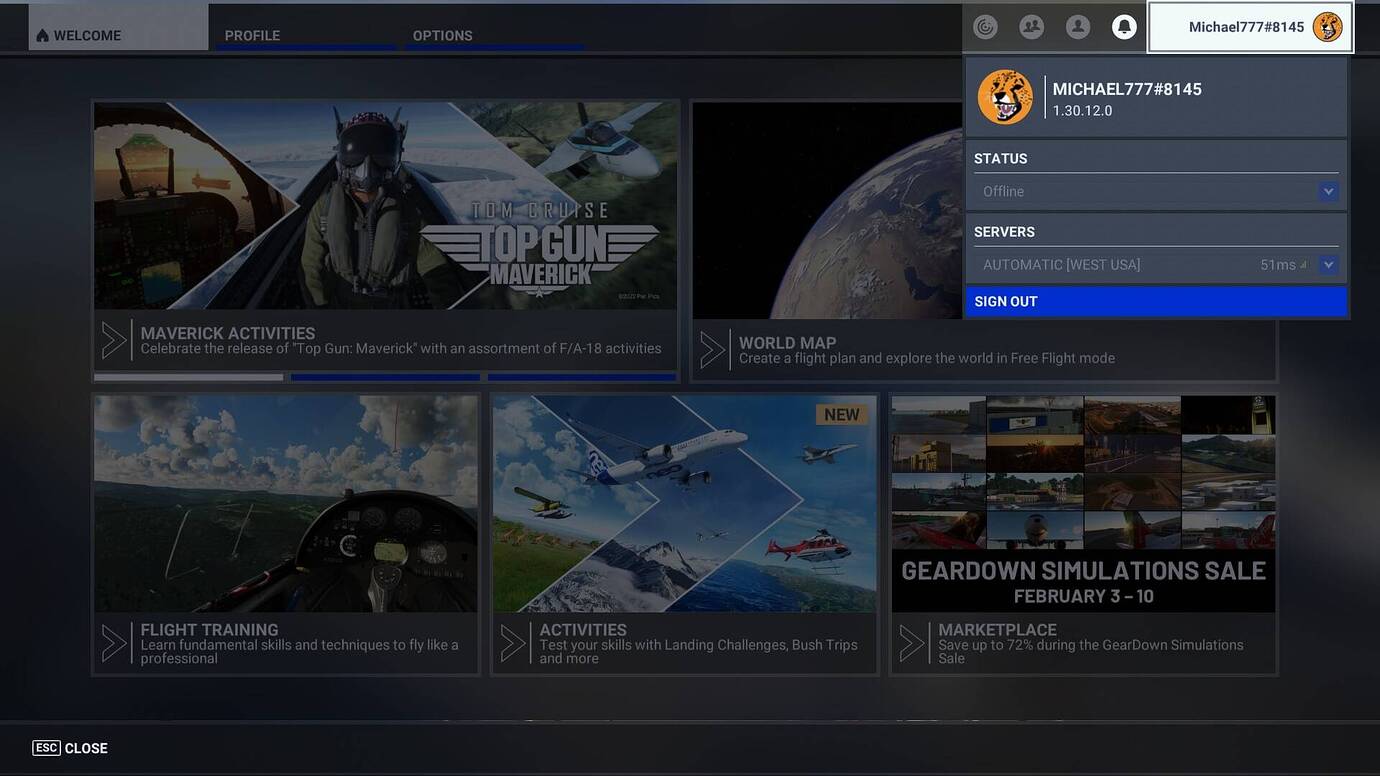1380x776 pixels.
Task: Select second carousel indicator under Maverick banner
Action: tap(385, 377)
